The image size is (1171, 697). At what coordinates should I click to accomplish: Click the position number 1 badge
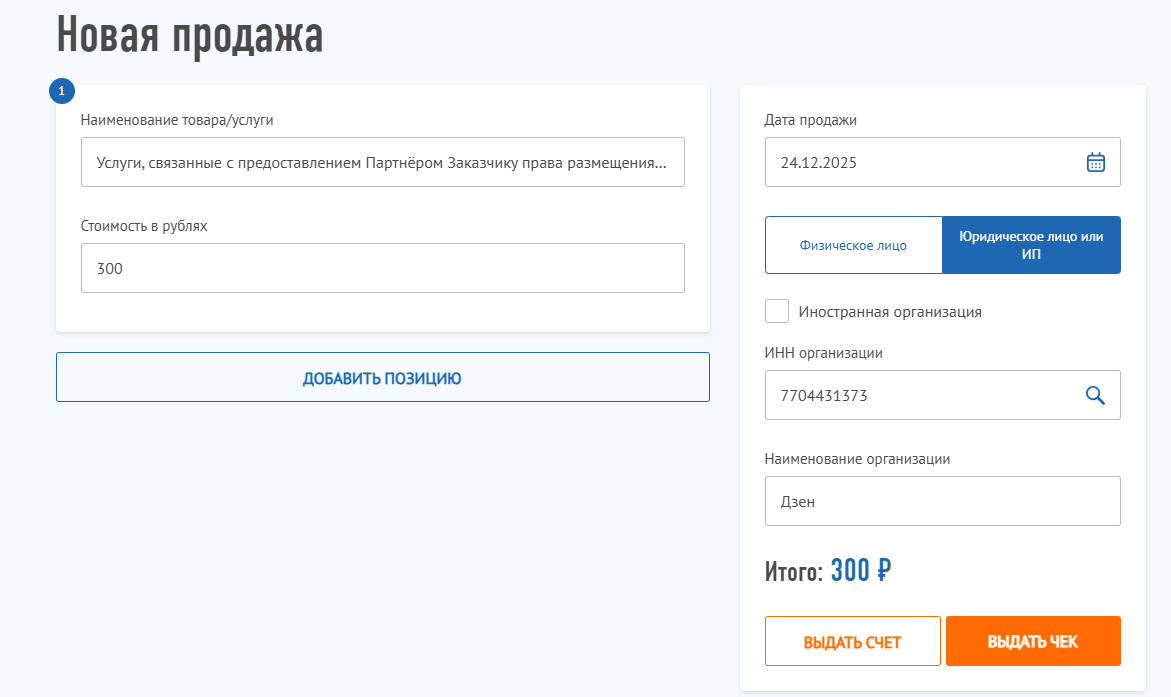pyautogui.click(x=62, y=91)
